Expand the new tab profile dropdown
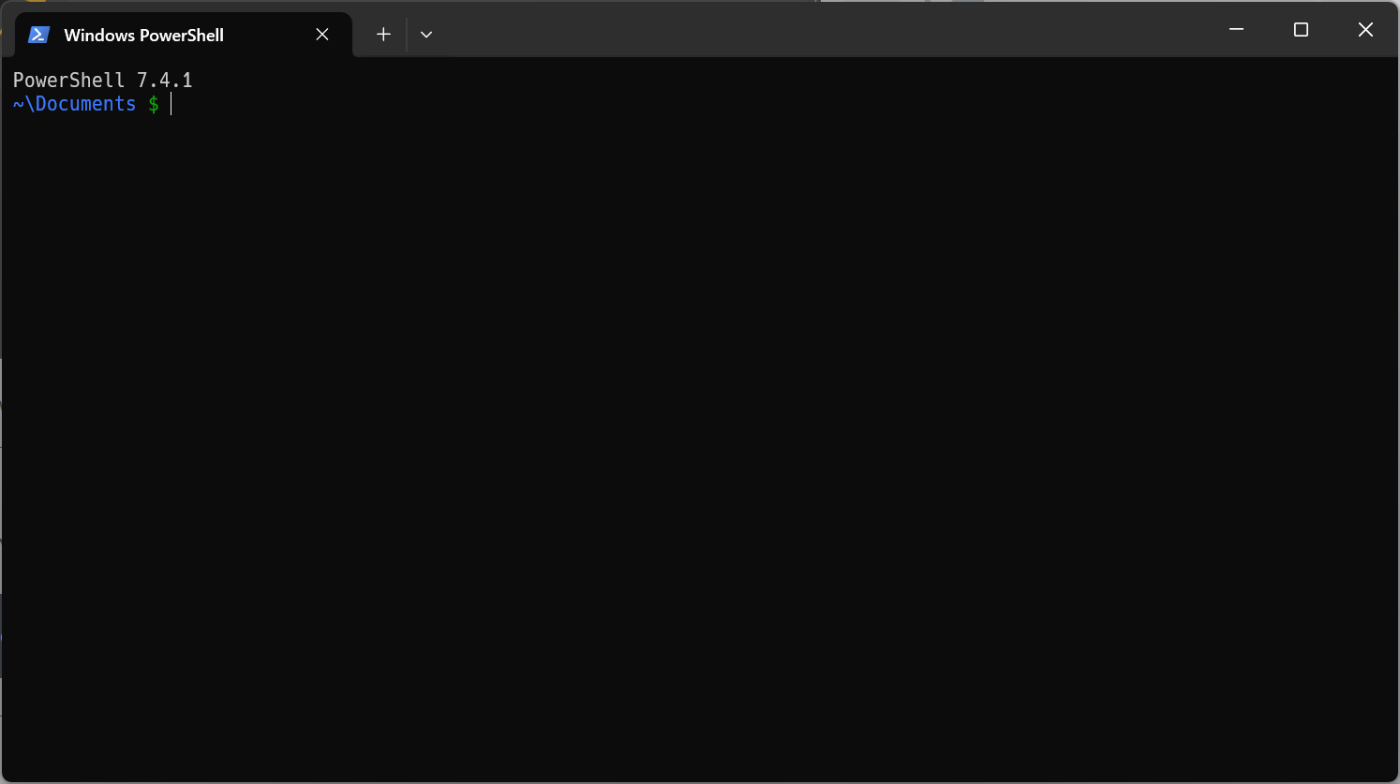The height and width of the screenshot is (784, 1400). tap(426, 34)
